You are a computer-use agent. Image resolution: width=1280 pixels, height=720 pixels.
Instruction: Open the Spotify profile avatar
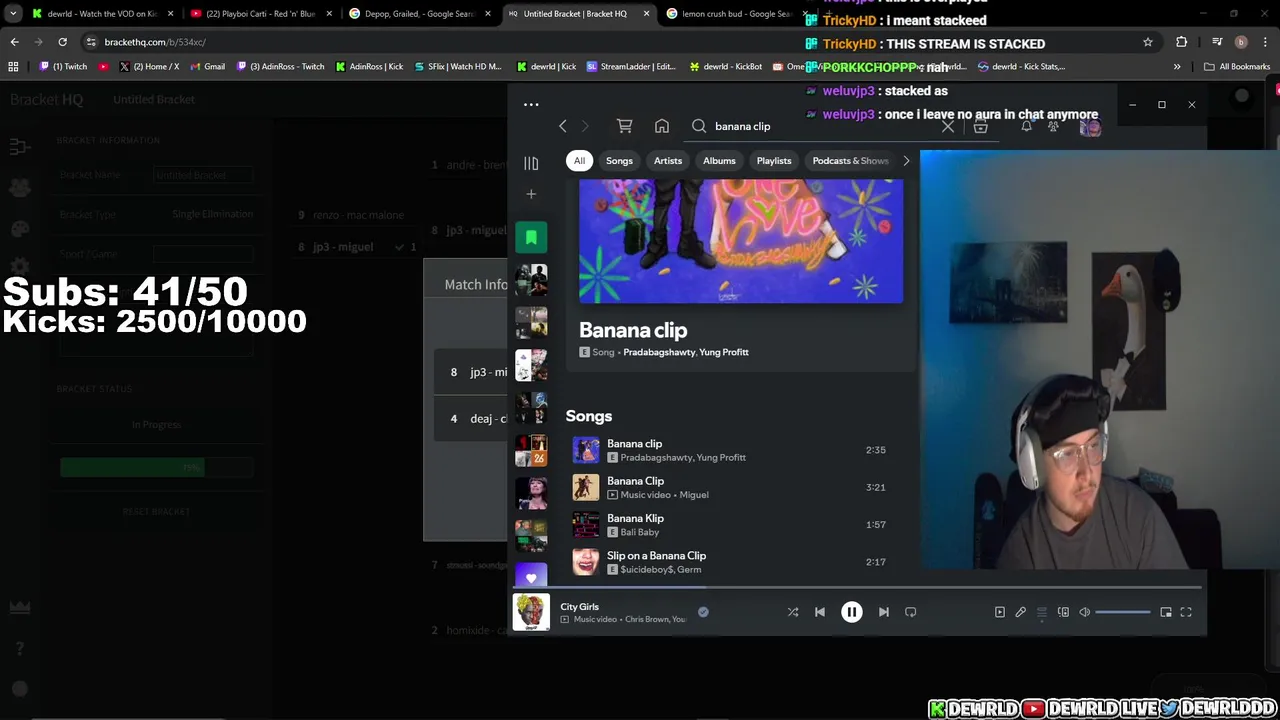[x=1089, y=126]
